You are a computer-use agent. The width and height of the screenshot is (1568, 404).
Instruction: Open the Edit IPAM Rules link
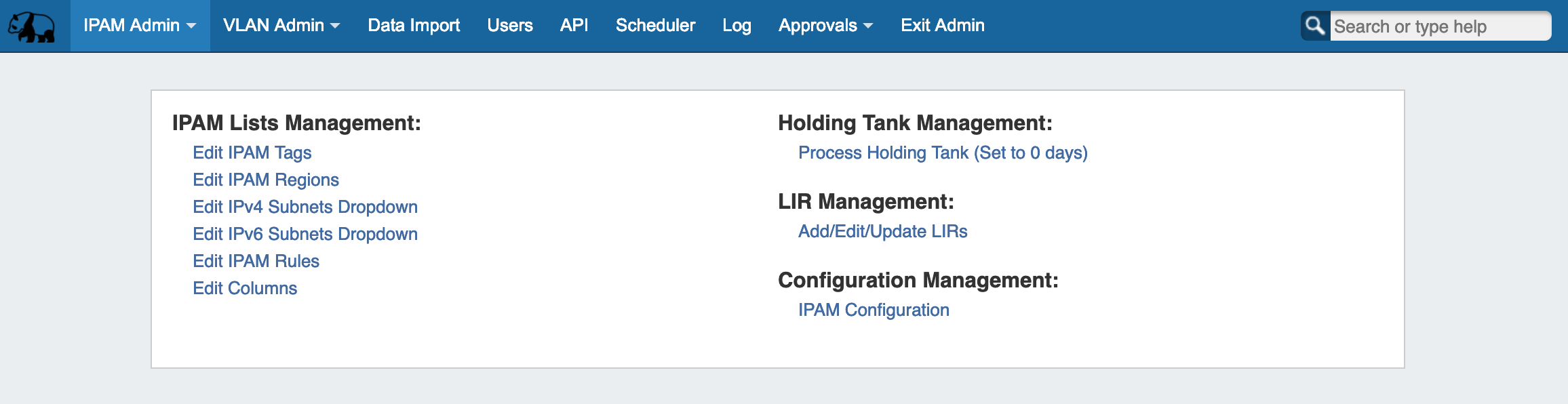pyautogui.click(x=256, y=261)
